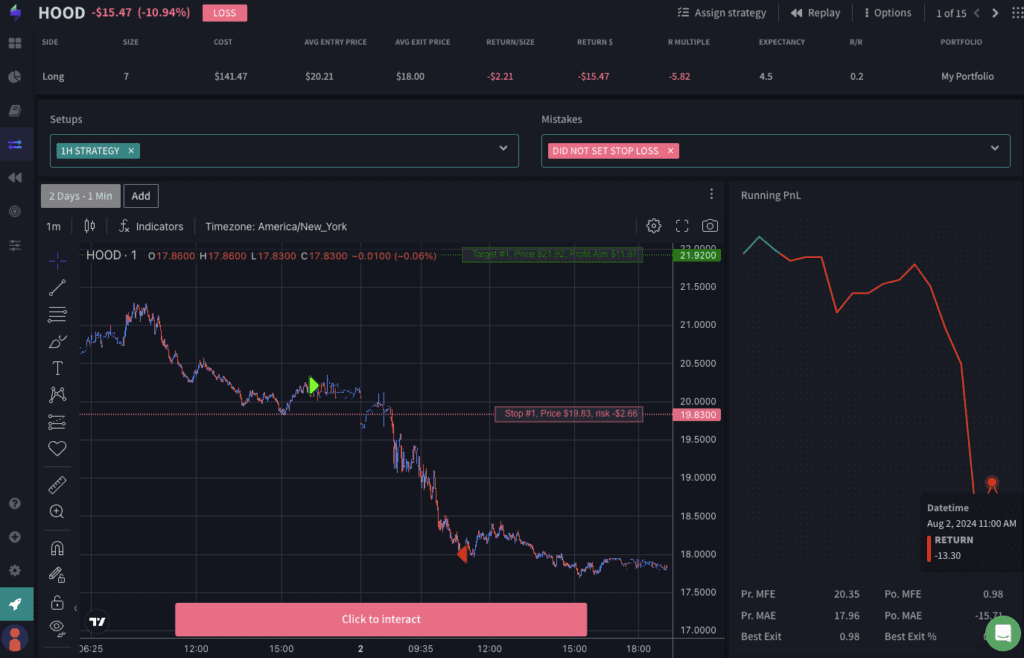Select the 2 Days - 1 Min tab
Screen dimensions: 1024x658
(80, 196)
